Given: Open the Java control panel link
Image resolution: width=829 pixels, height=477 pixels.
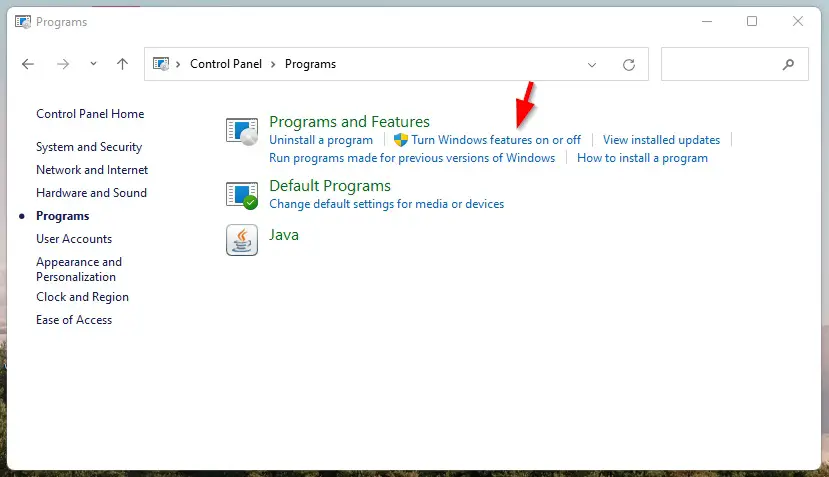Looking at the screenshot, I should coord(284,235).
